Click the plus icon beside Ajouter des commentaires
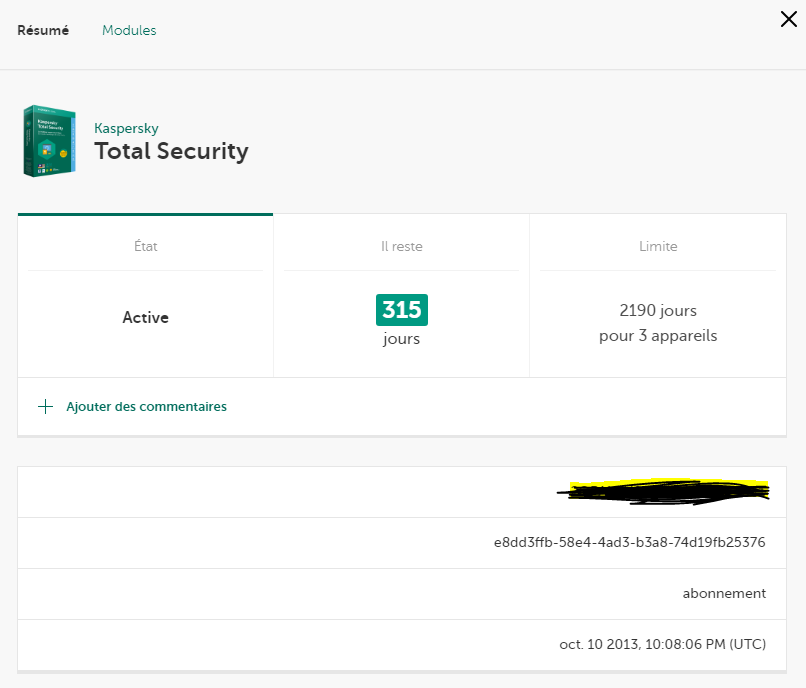The image size is (806, 688). [x=45, y=407]
